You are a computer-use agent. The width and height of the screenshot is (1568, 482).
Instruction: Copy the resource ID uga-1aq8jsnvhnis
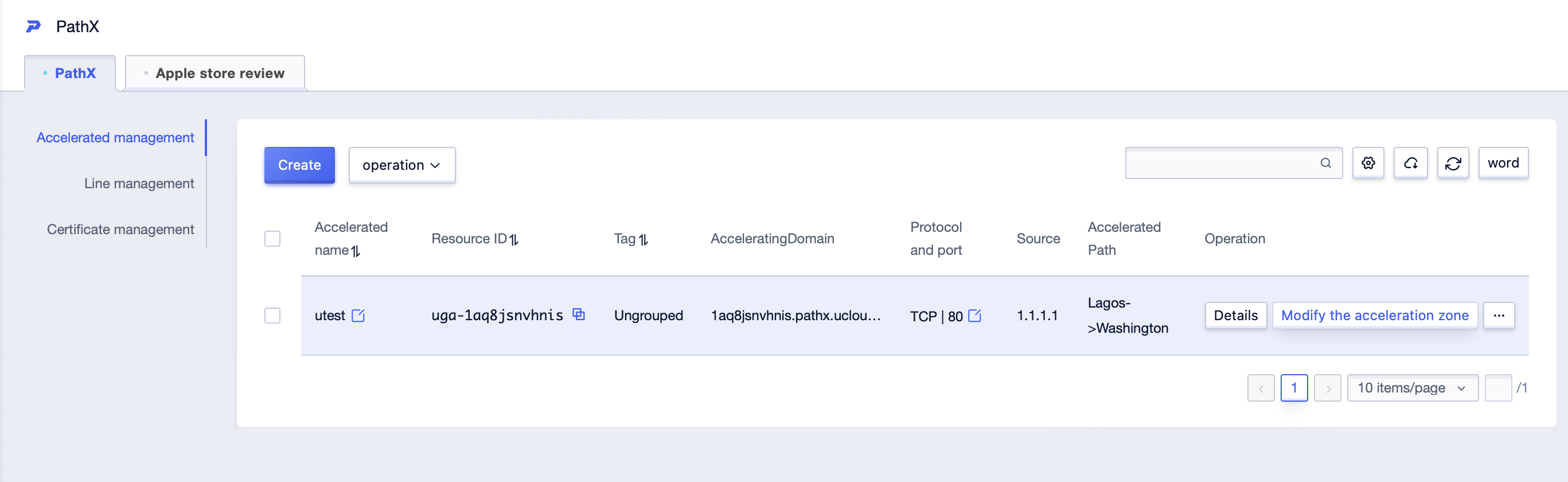(x=578, y=314)
